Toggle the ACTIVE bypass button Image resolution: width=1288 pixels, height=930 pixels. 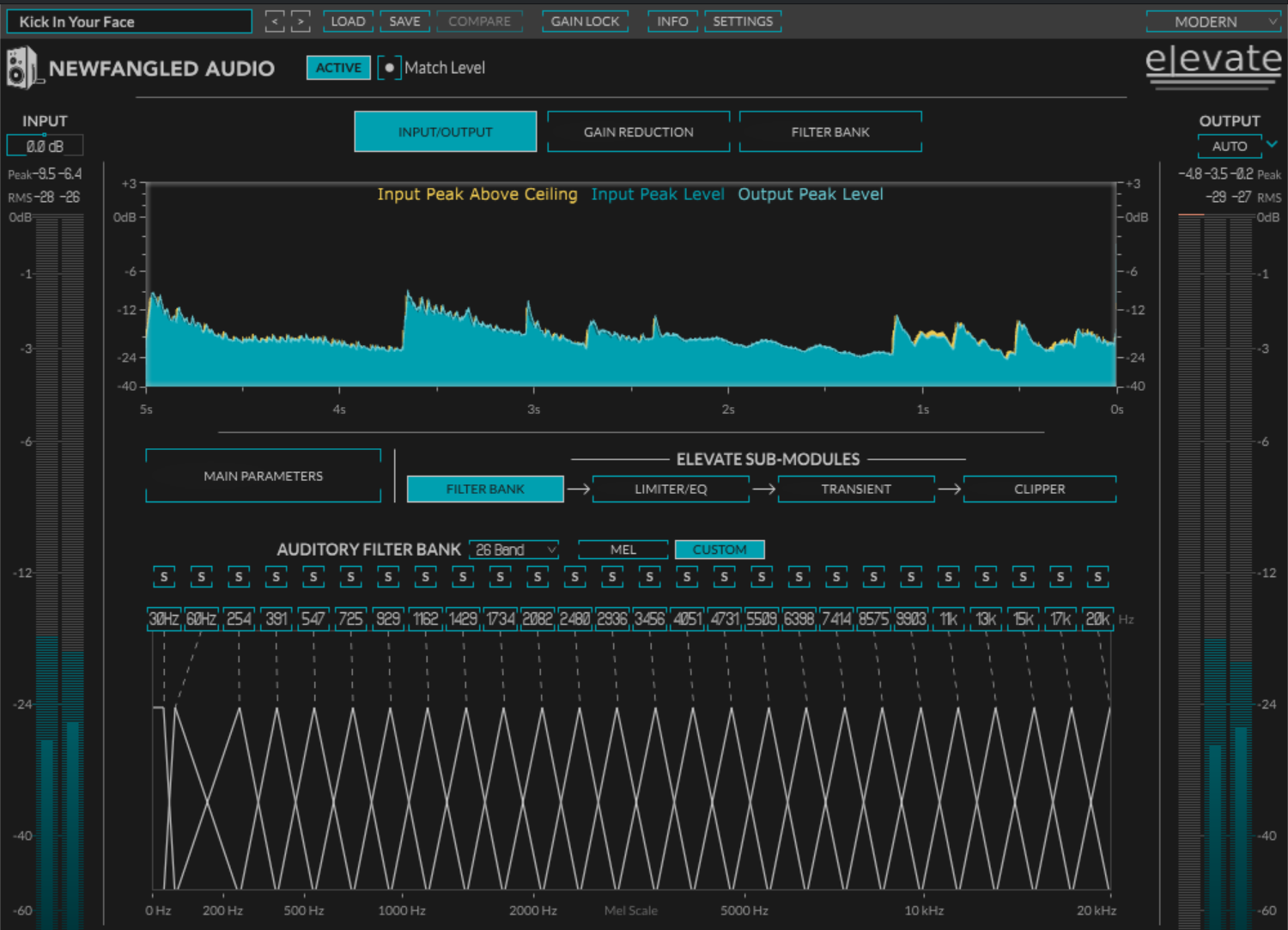coord(338,68)
